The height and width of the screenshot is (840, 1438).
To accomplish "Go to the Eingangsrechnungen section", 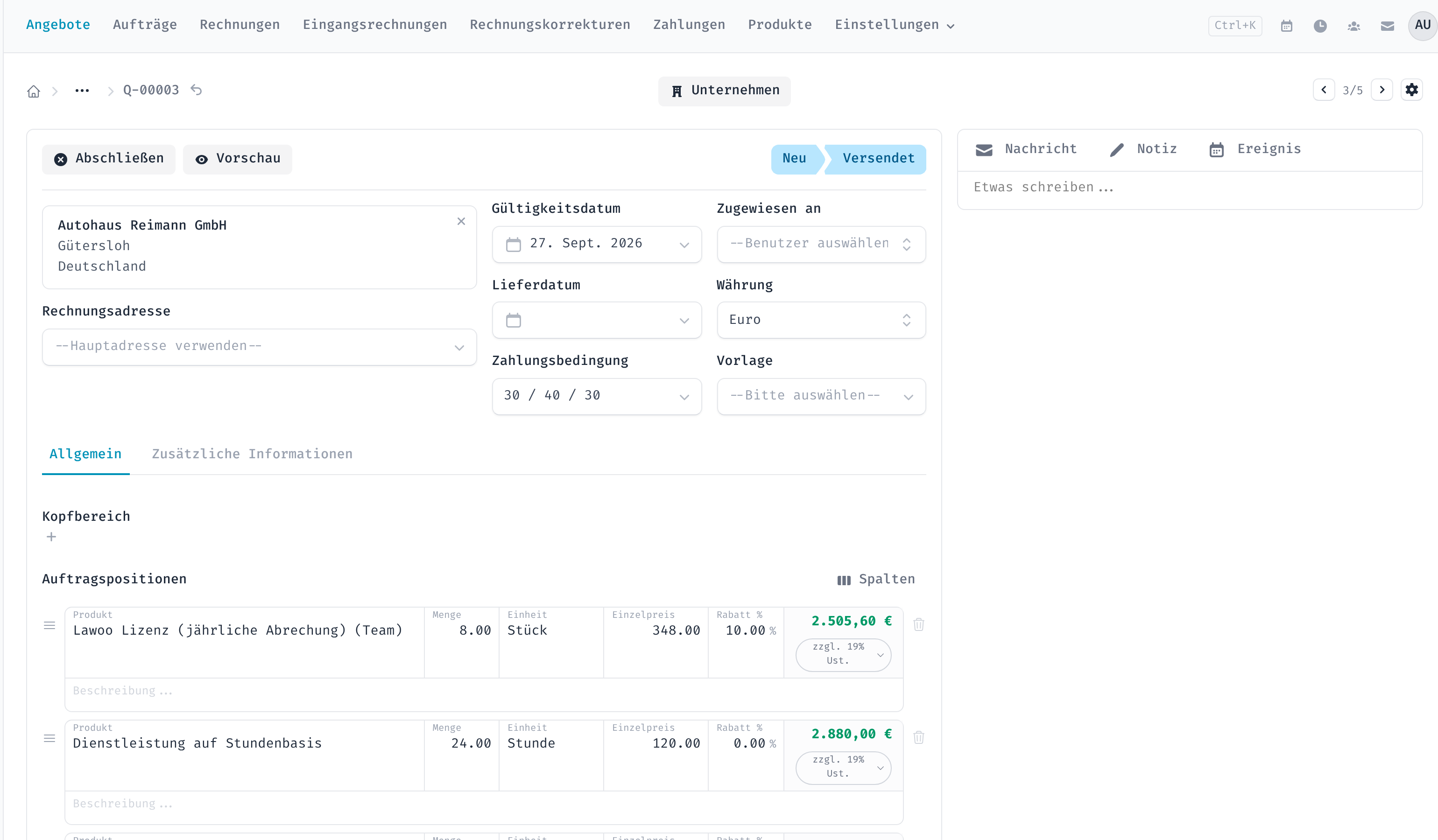I will [375, 25].
